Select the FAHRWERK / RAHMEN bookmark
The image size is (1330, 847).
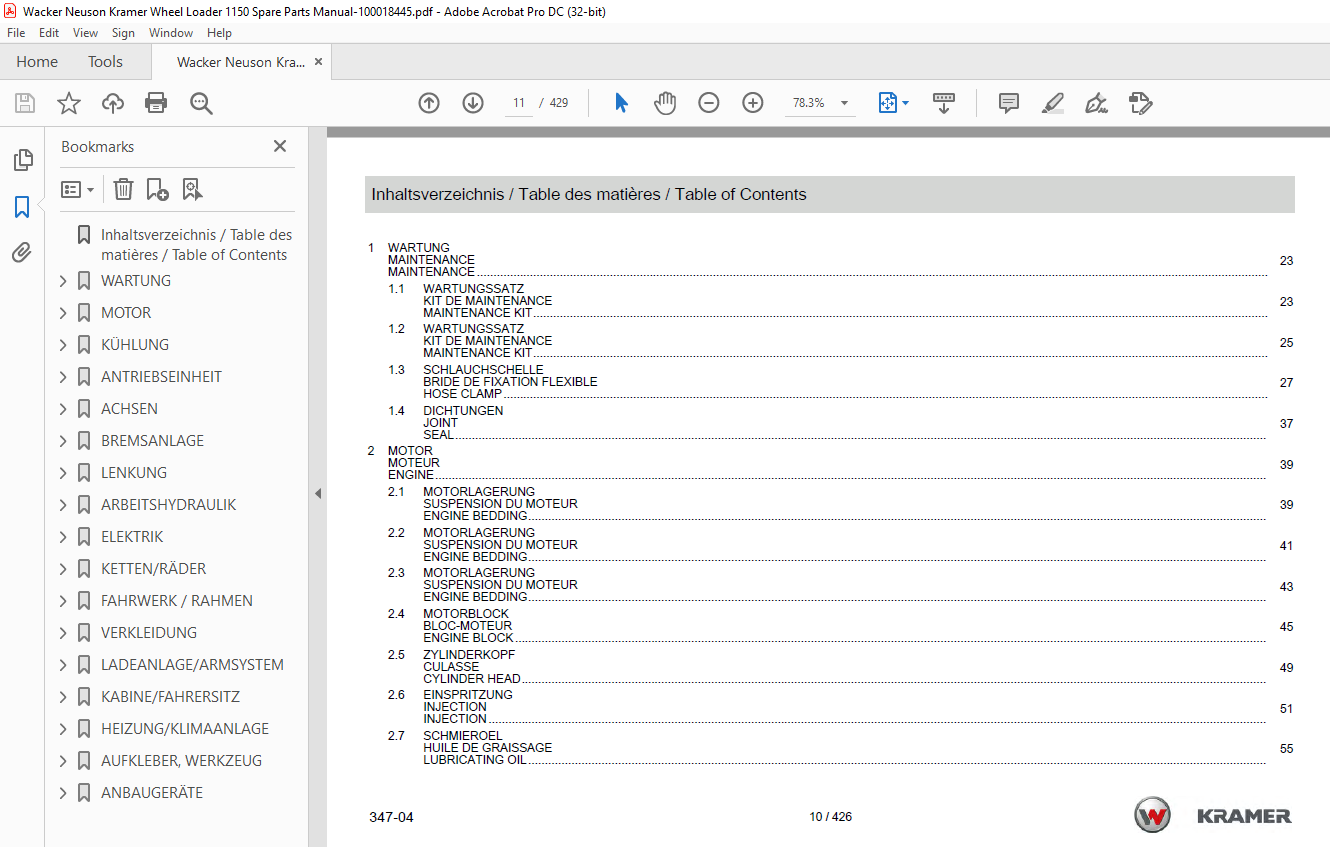(x=176, y=601)
